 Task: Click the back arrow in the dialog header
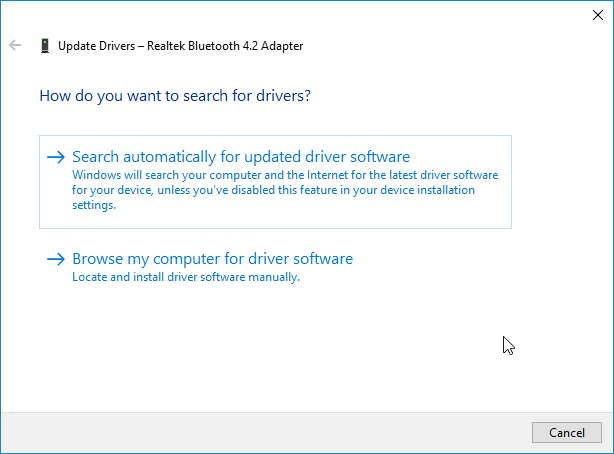[x=15, y=45]
